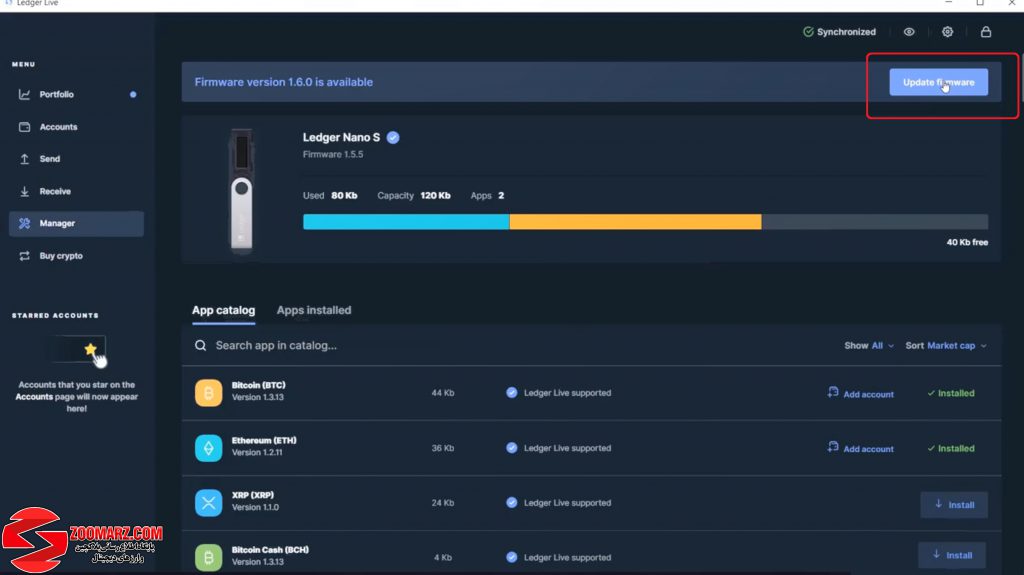Viewport: 1024px width, 575px height.
Task: Click the search magnifier icon
Action: tap(200, 345)
